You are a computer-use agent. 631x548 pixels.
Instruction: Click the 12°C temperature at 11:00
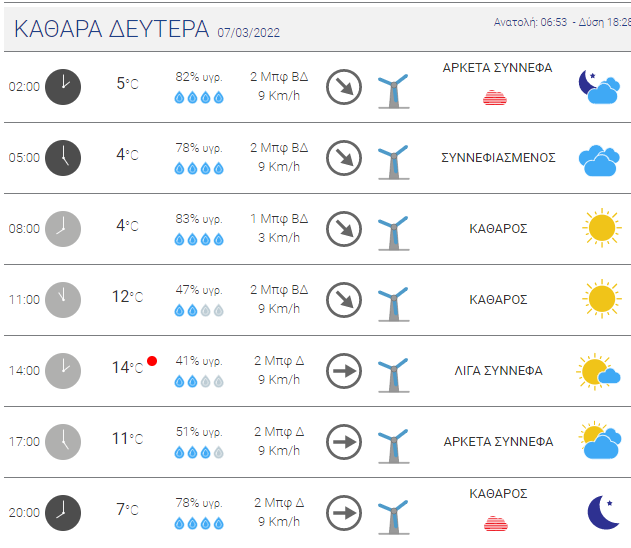point(128,297)
